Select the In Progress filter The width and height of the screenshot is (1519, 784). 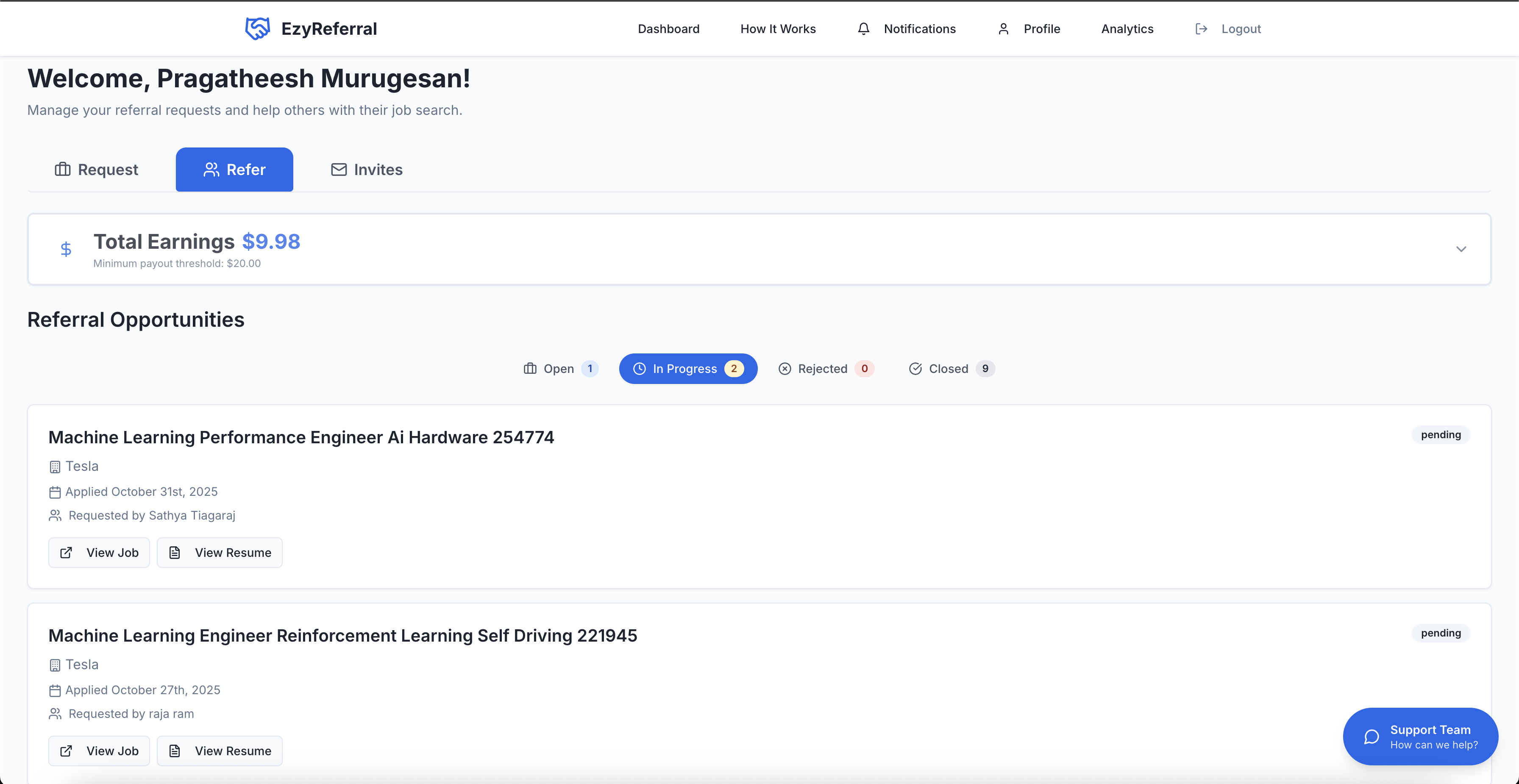(x=687, y=368)
